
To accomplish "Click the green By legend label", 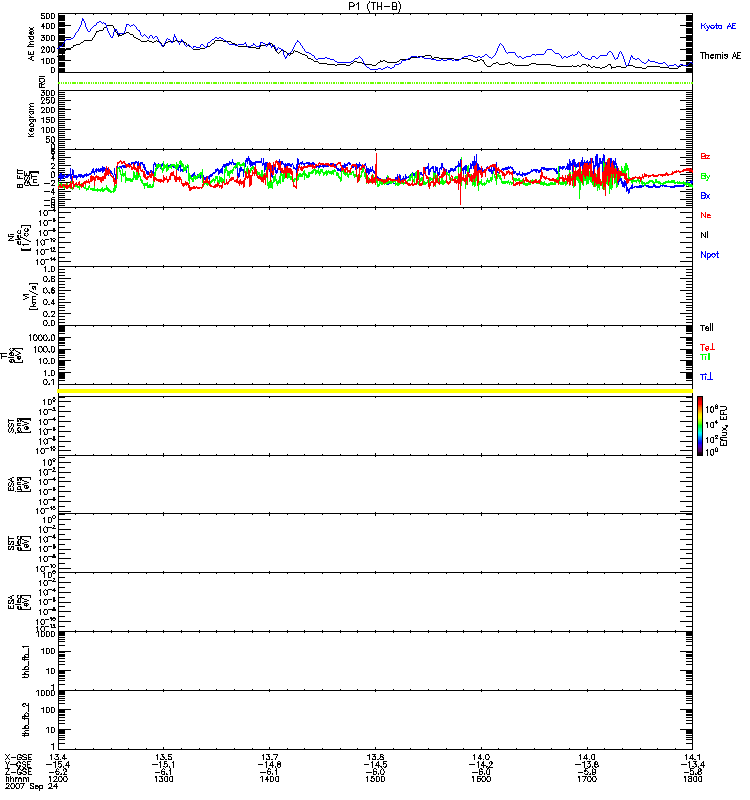I will [705, 177].
